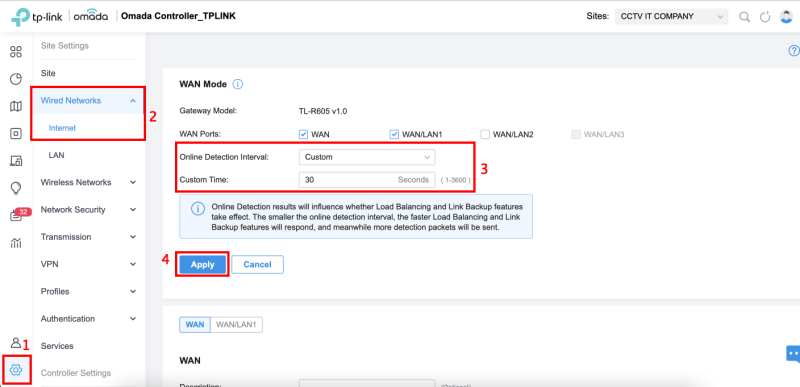Click the tp-link omada logo
The image size is (800, 387).
[59, 16]
